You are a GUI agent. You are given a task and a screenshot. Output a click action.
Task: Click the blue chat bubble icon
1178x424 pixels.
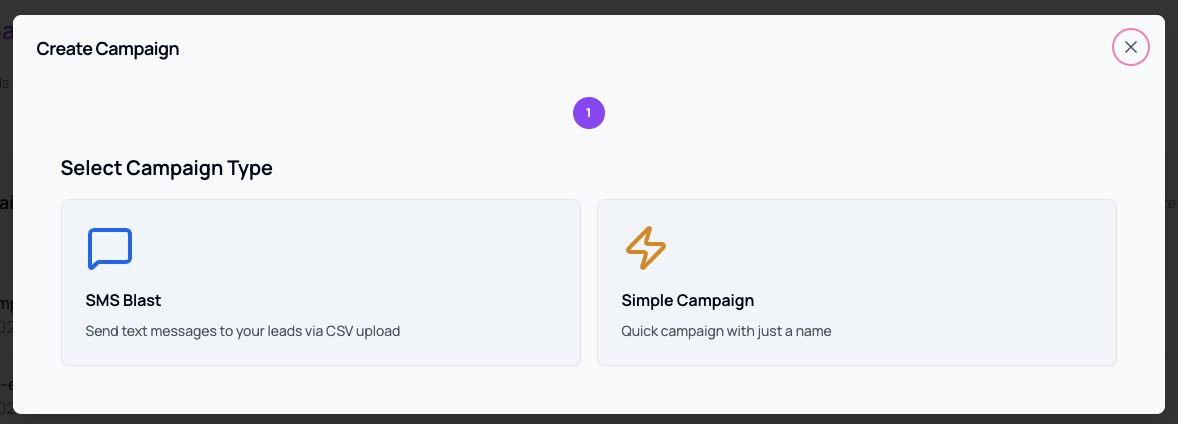tap(110, 249)
